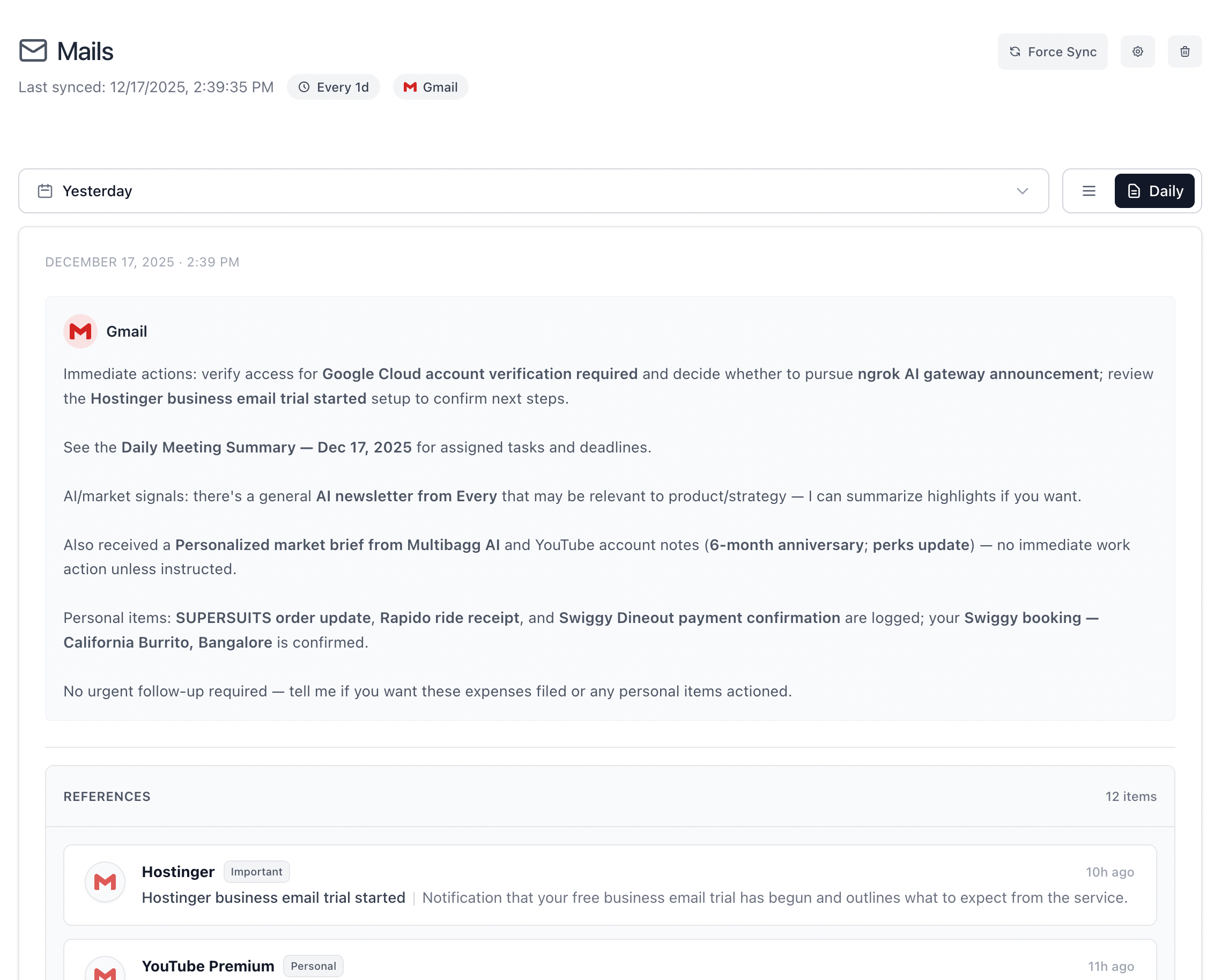The height and width of the screenshot is (980, 1214).
Task: Click the References section header
Action: pos(107,796)
